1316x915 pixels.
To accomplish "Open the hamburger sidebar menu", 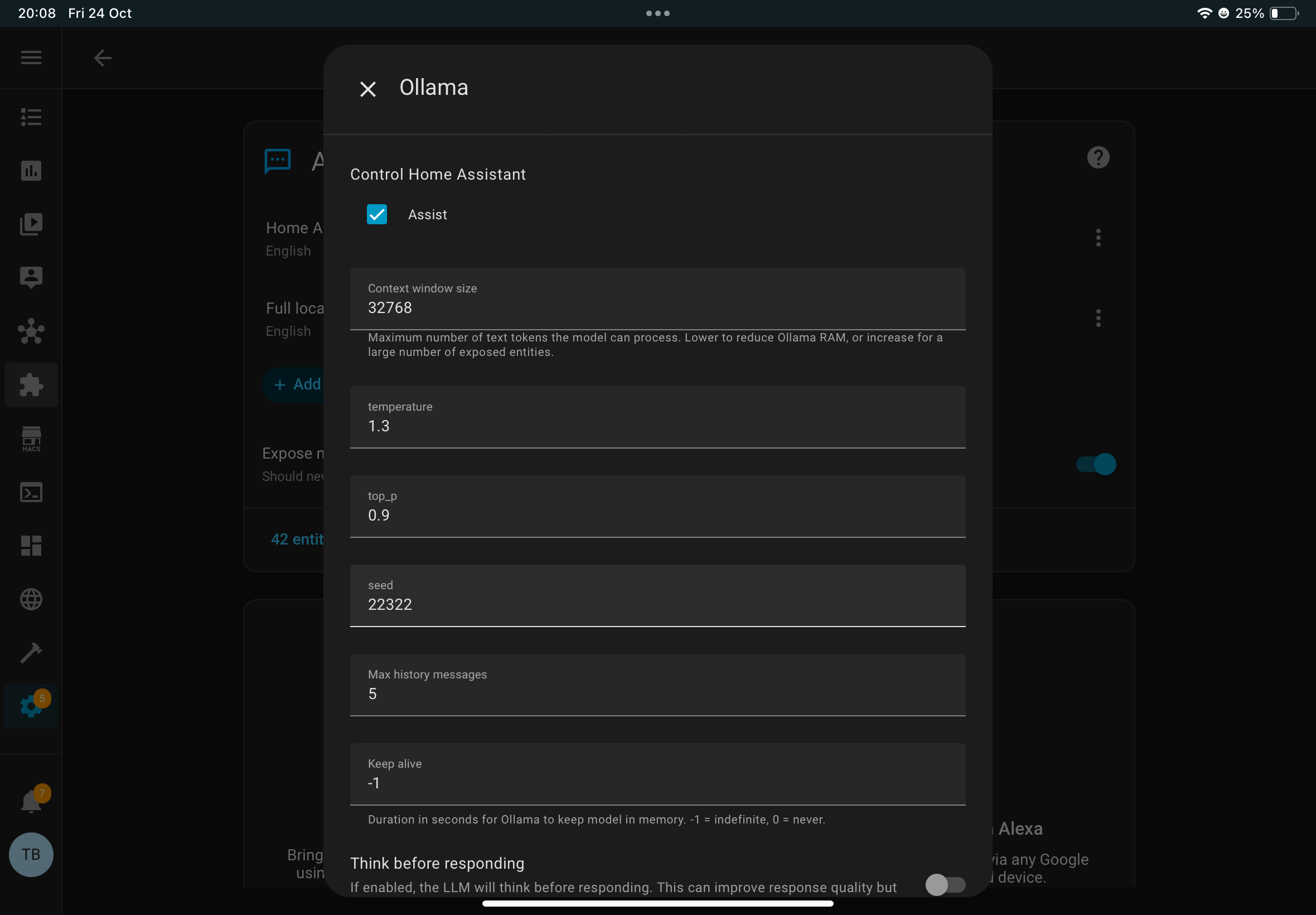I will pos(31,57).
